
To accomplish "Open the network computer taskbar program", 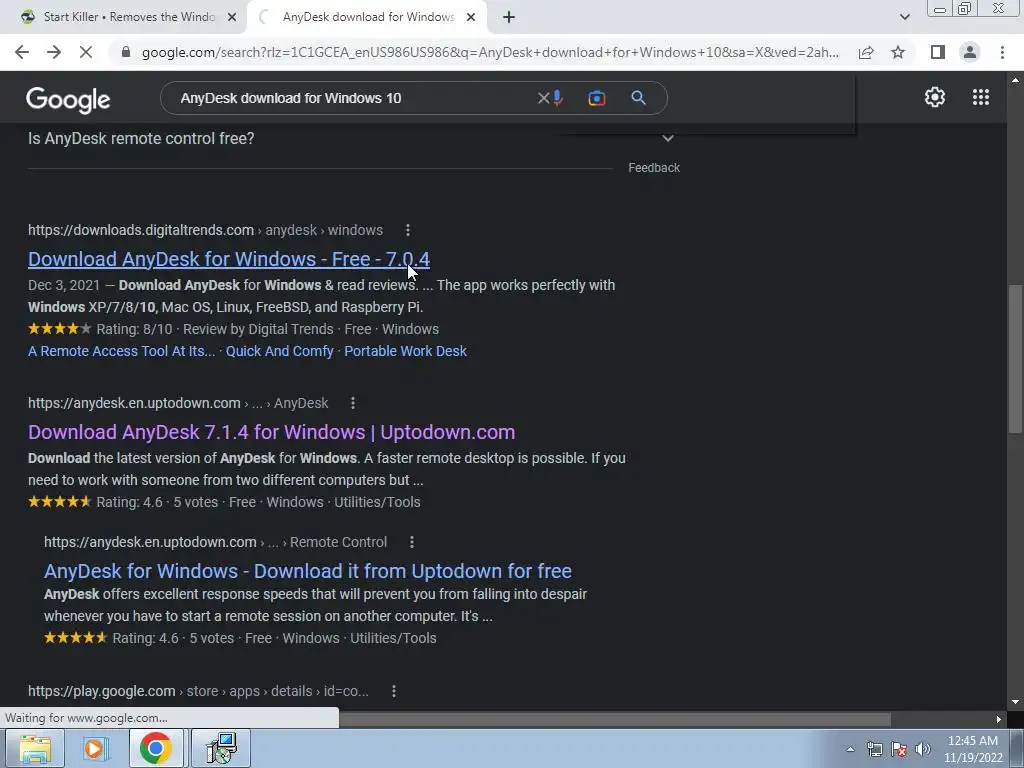I will (x=221, y=748).
